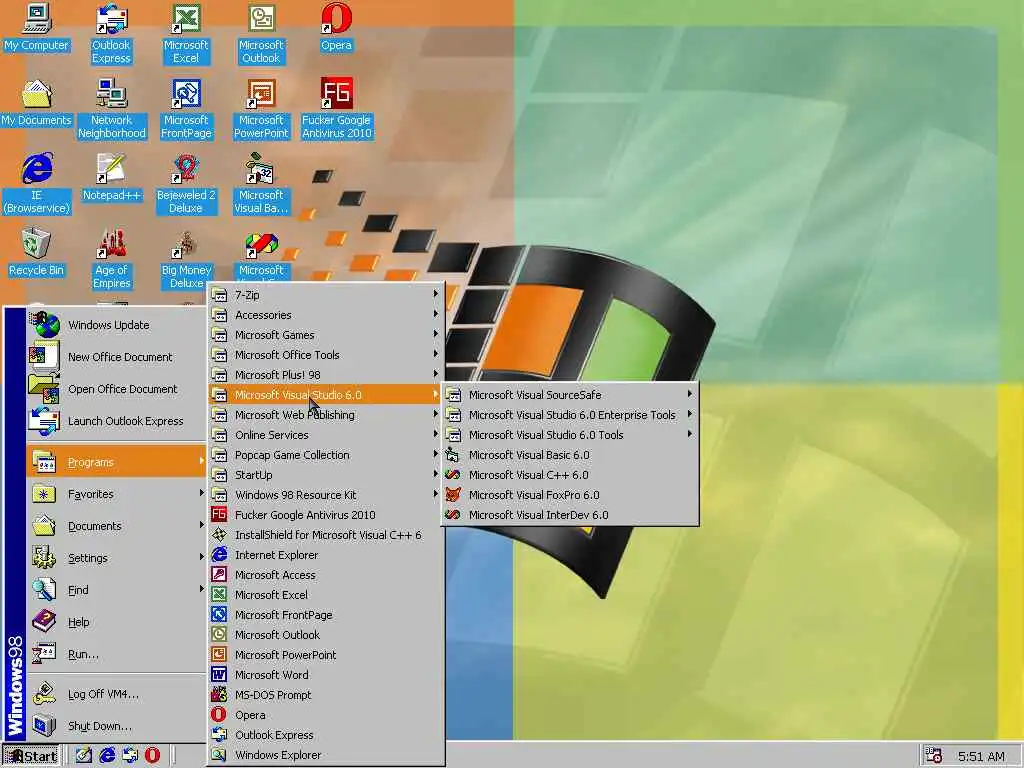Launch Microsoft Access from Programs menu
The height and width of the screenshot is (768, 1024).
(326, 575)
